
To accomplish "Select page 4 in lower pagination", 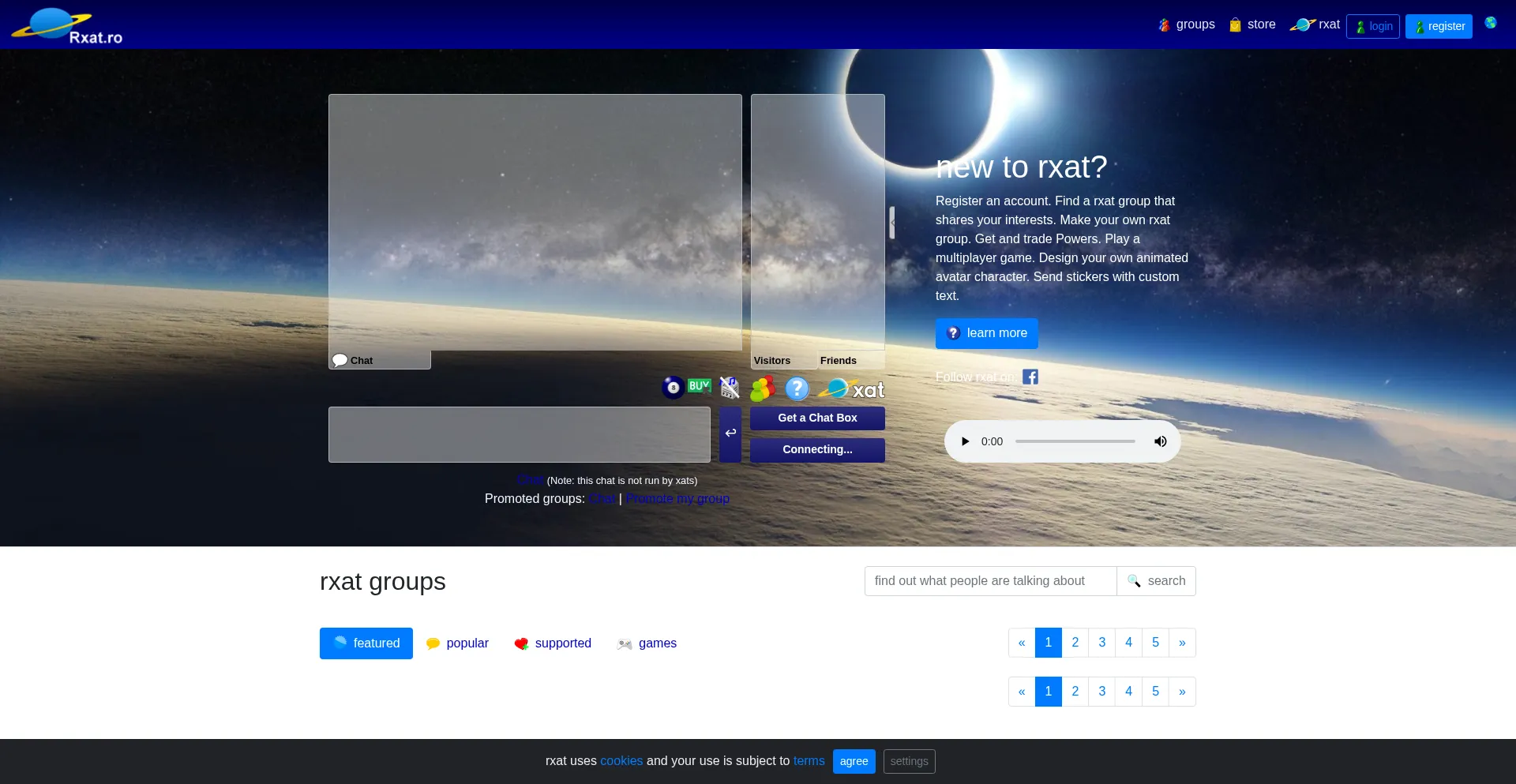I will click(1129, 692).
